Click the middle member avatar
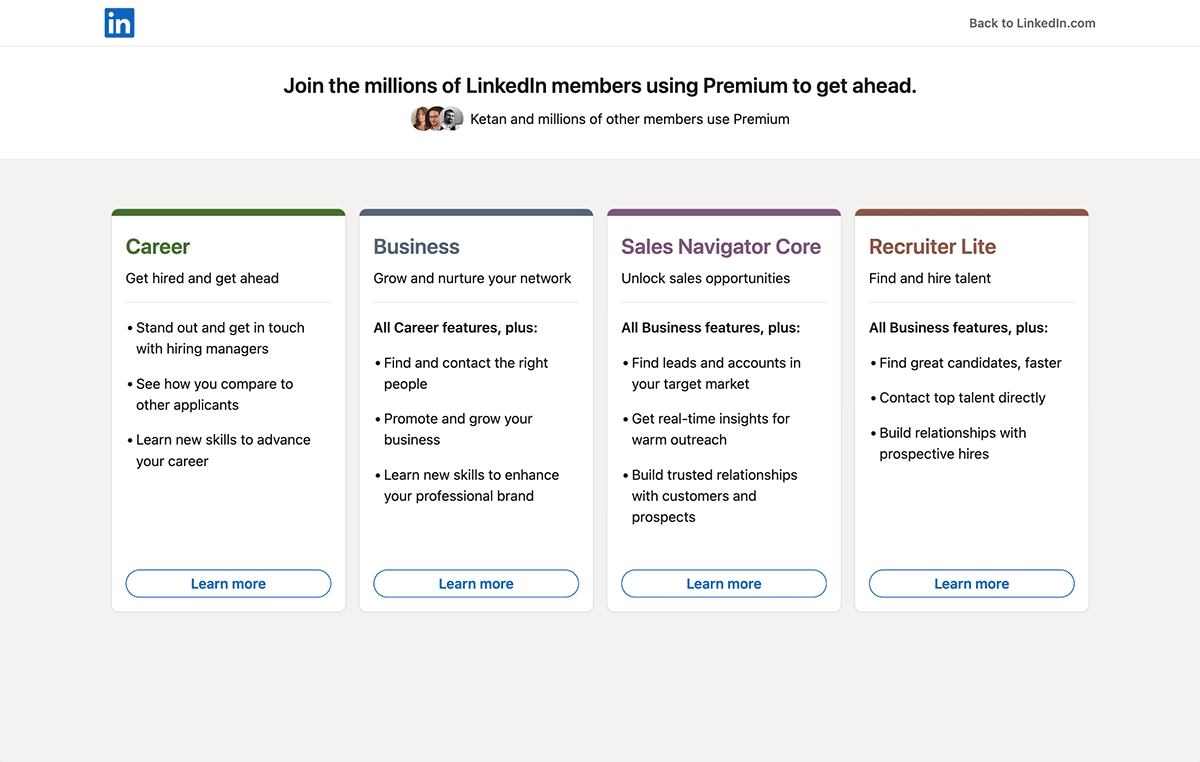The height and width of the screenshot is (762, 1200). click(437, 118)
